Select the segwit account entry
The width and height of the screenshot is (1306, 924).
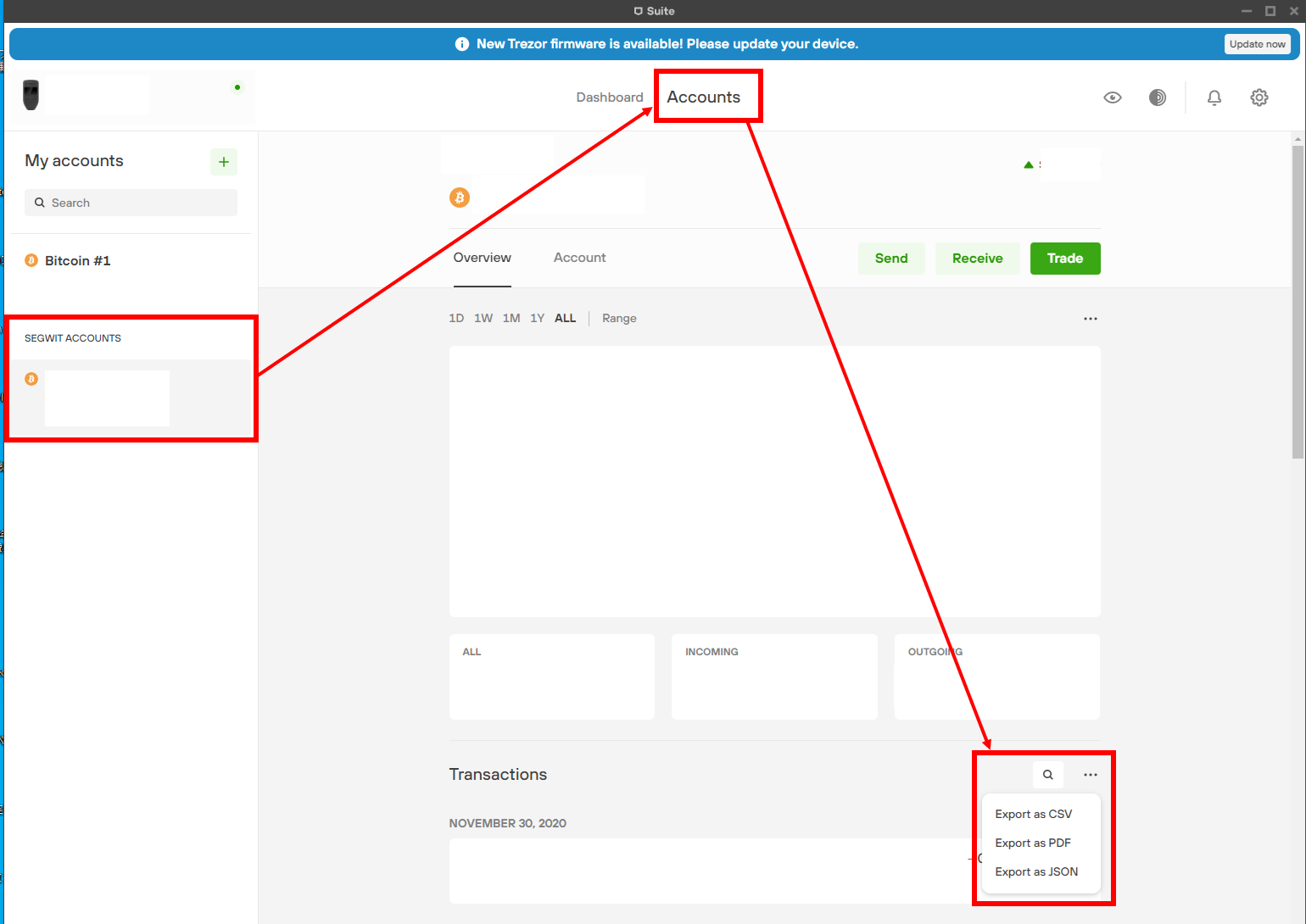coord(131,398)
